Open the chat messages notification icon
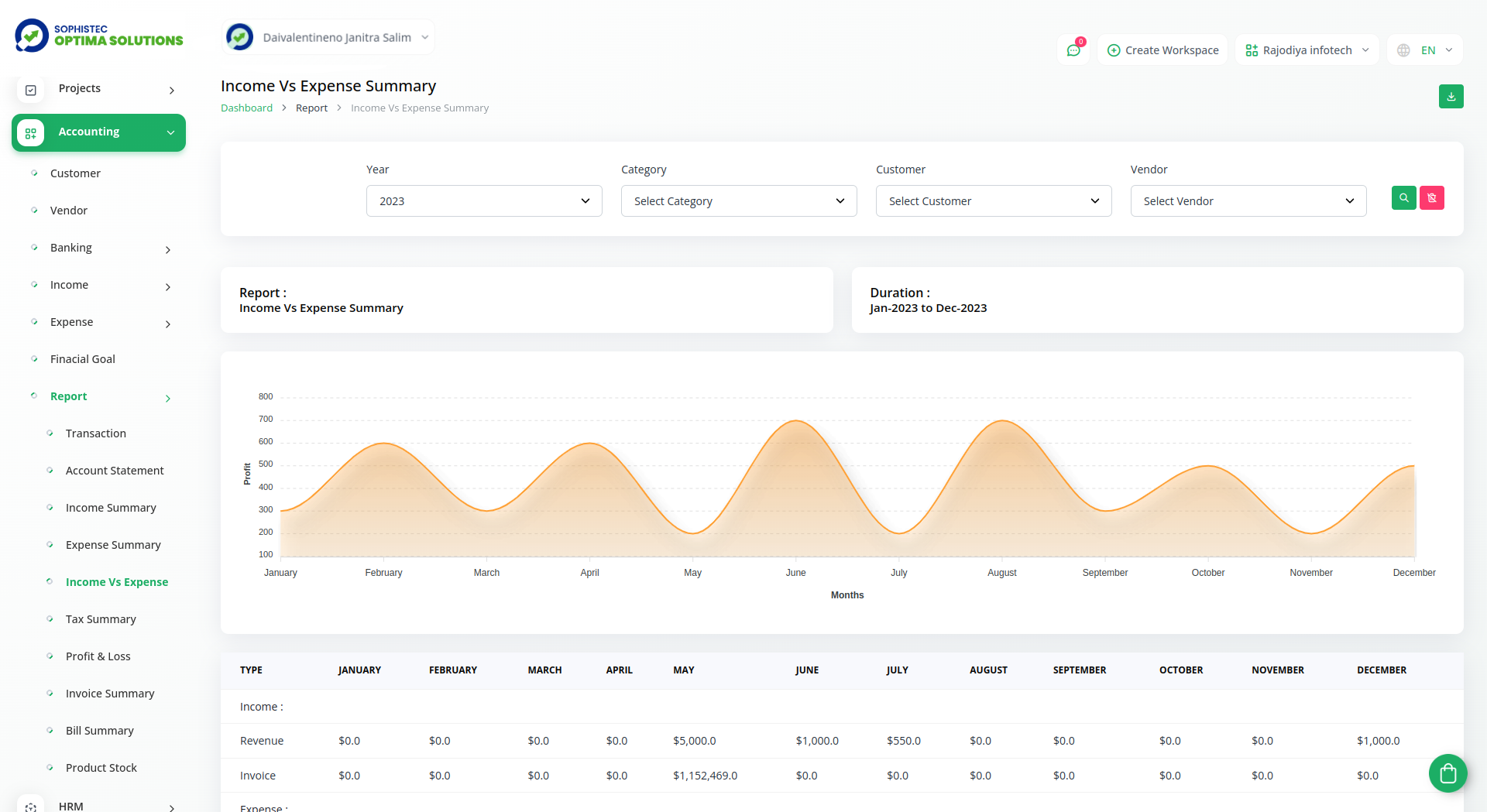 click(x=1073, y=50)
